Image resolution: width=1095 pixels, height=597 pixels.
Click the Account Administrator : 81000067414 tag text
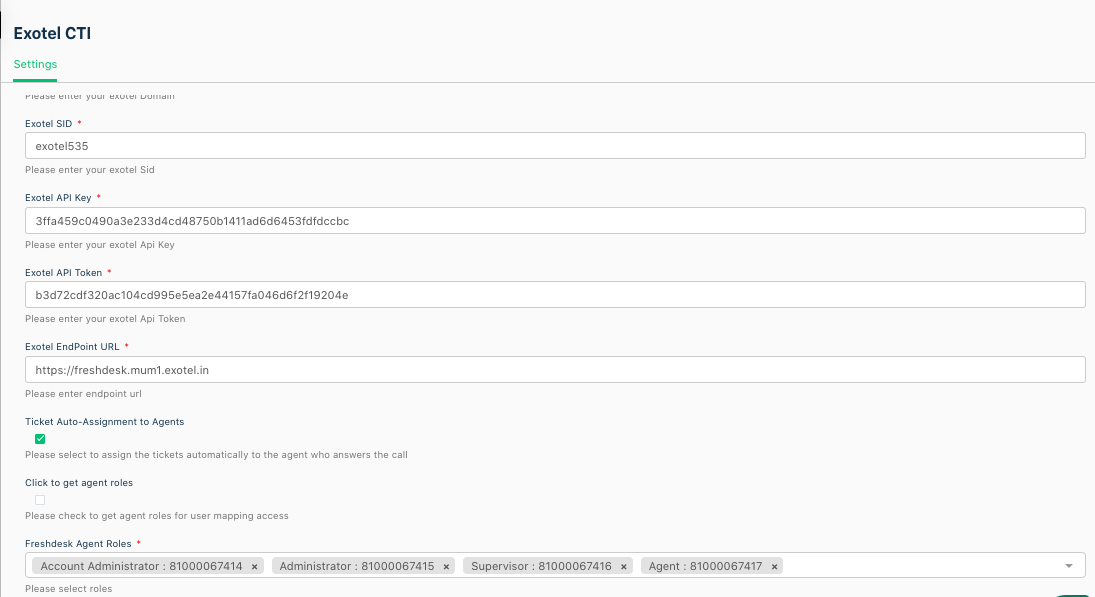click(x=141, y=566)
